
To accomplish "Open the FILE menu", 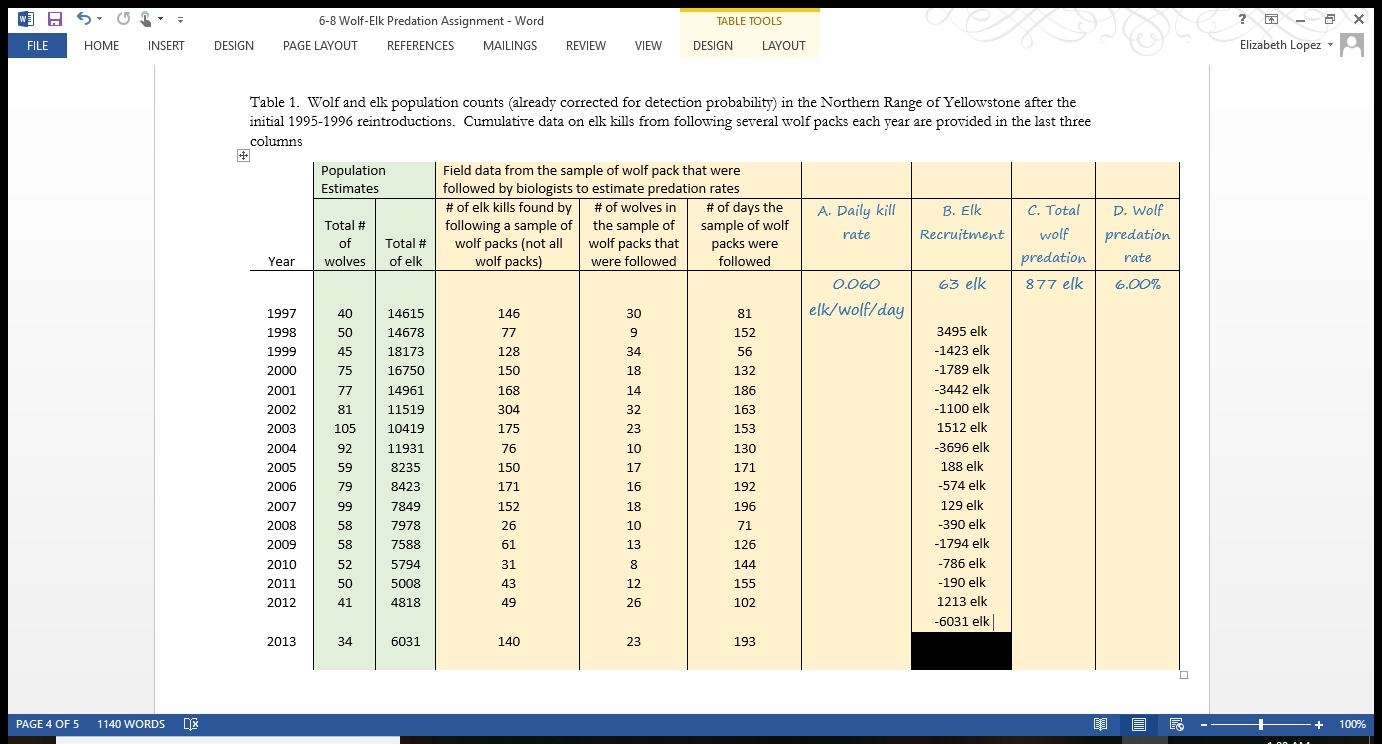I will point(37,45).
